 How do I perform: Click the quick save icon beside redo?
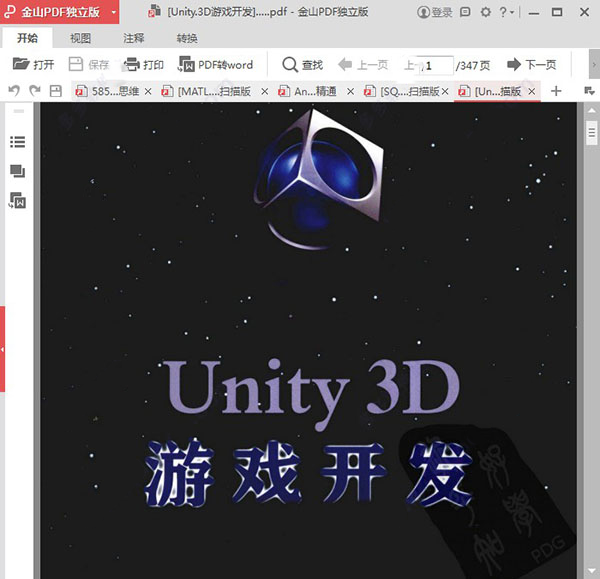56,91
